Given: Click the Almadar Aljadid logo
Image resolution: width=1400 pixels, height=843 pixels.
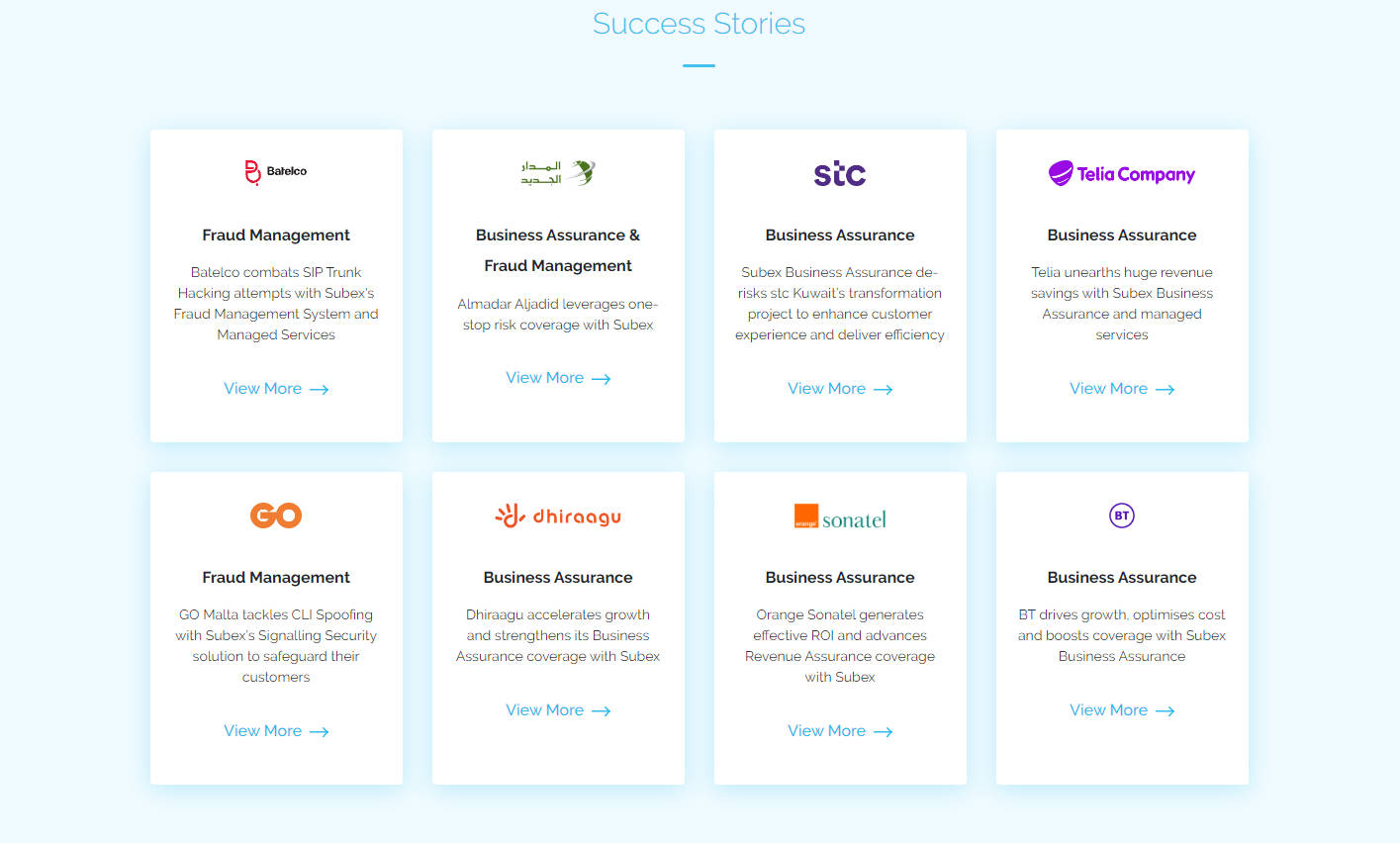Looking at the screenshot, I should tap(558, 173).
